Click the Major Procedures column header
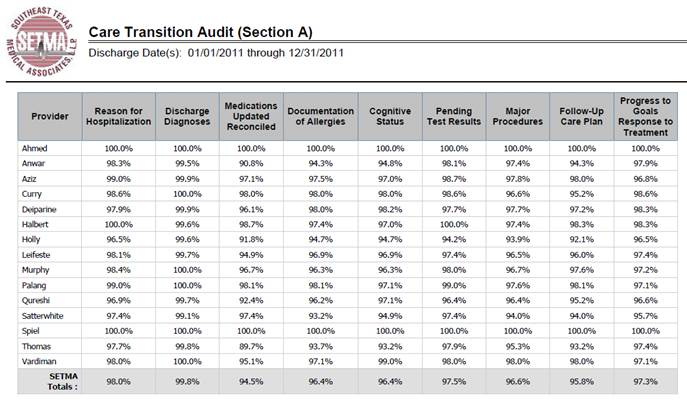 pyautogui.click(x=518, y=117)
